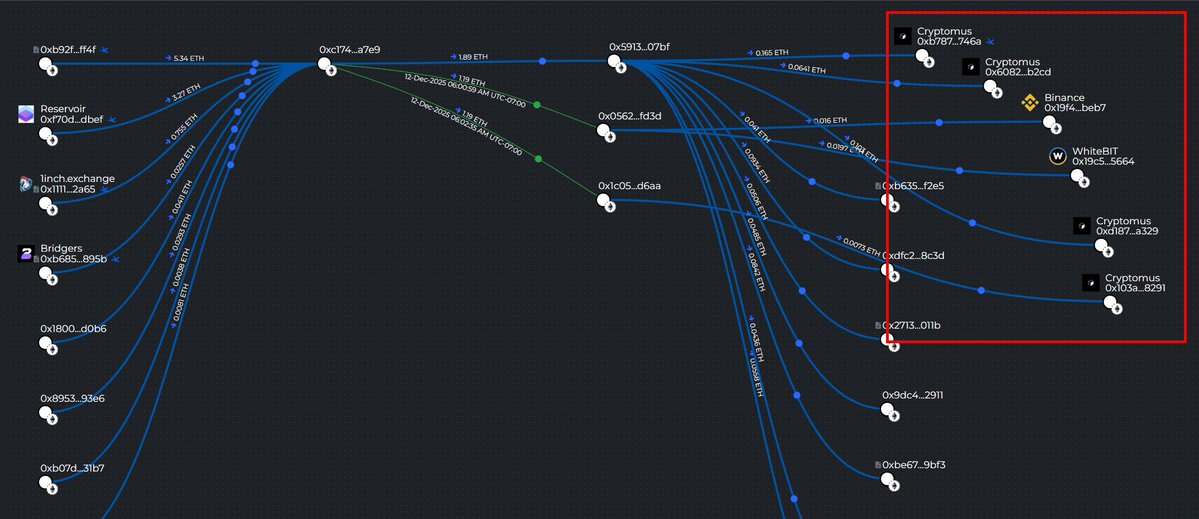Viewport: 1199px width, 519px height.
Task: Click the Reservoir name label
Action: pyautogui.click(x=61, y=109)
